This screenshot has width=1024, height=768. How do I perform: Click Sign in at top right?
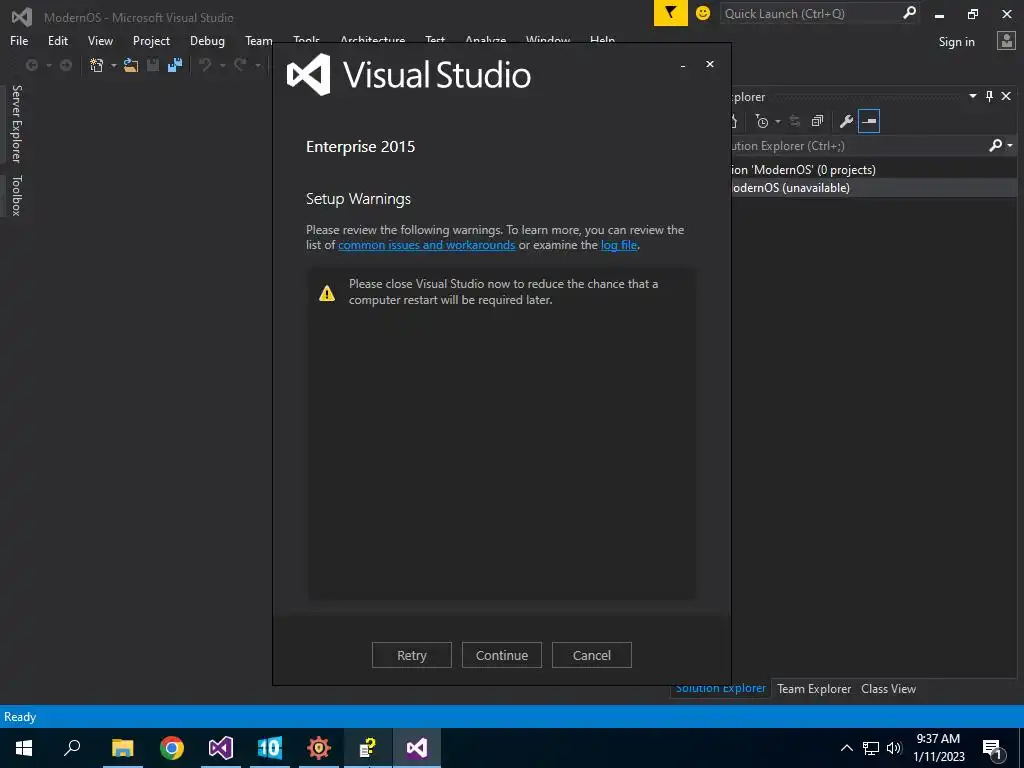pyautogui.click(x=956, y=42)
